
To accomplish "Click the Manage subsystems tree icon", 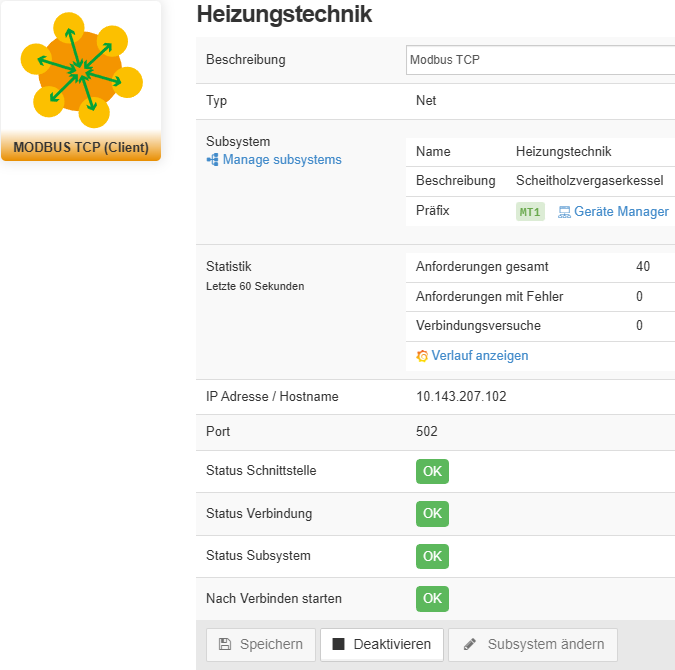I will [212, 160].
